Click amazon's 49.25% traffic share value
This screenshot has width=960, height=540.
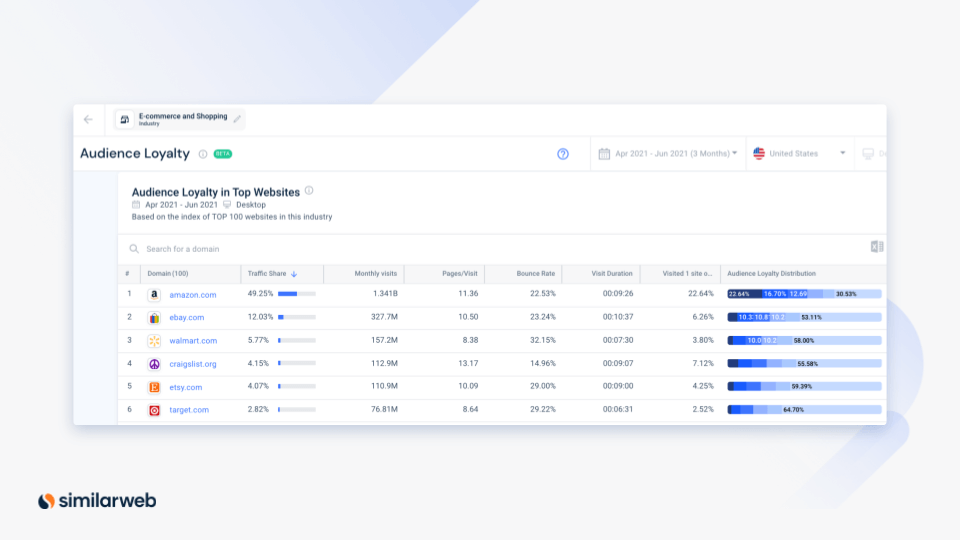260,294
